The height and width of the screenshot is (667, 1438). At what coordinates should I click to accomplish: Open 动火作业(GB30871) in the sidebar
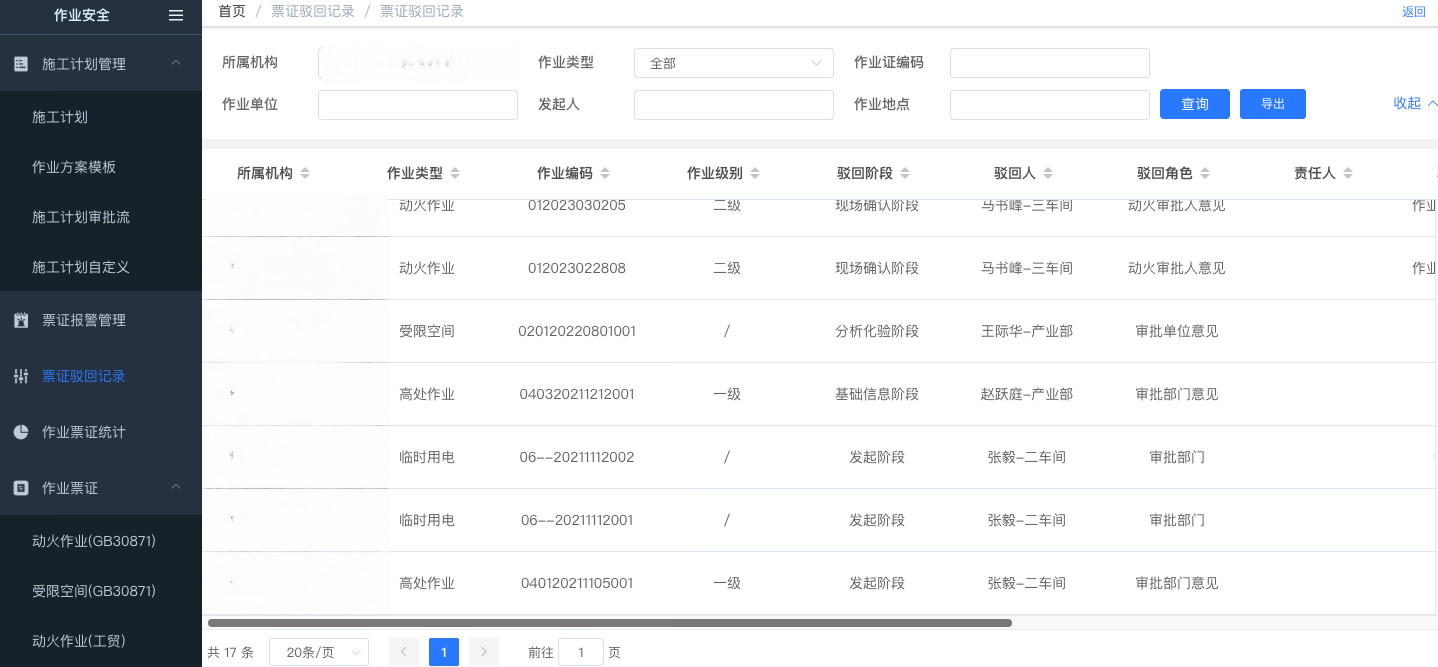(94, 541)
